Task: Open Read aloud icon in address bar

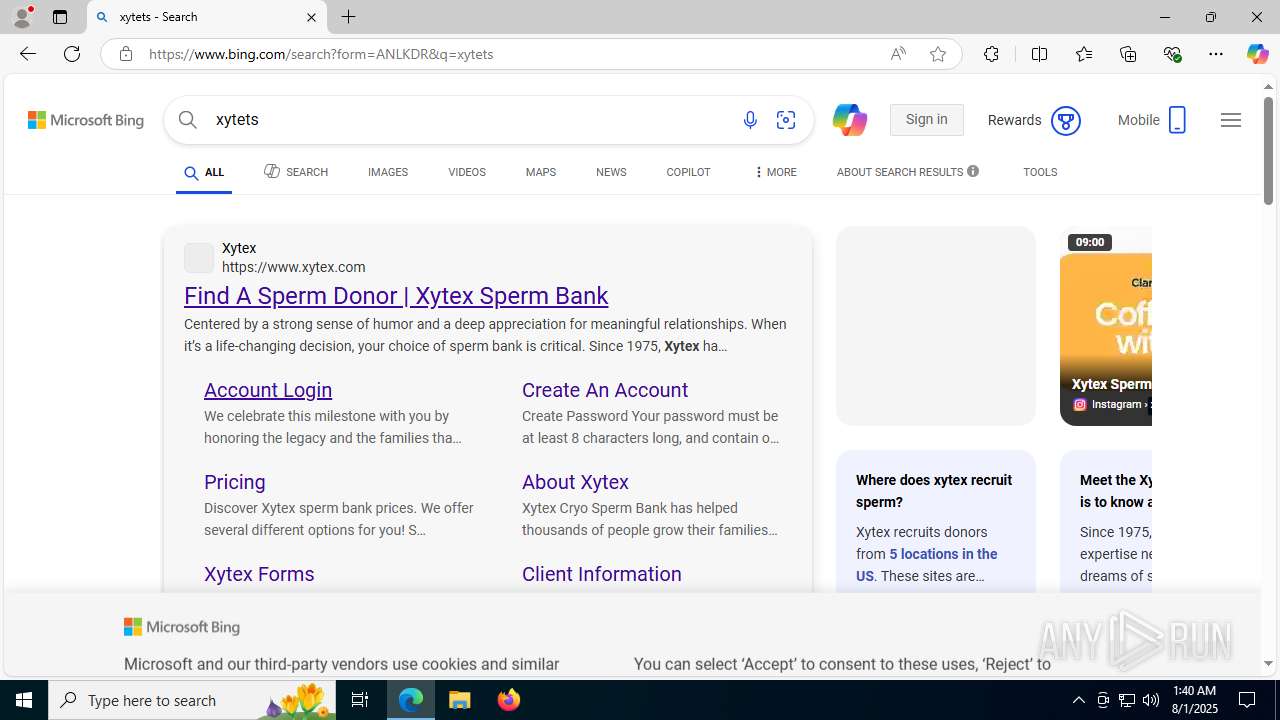Action: pos(898,54)
